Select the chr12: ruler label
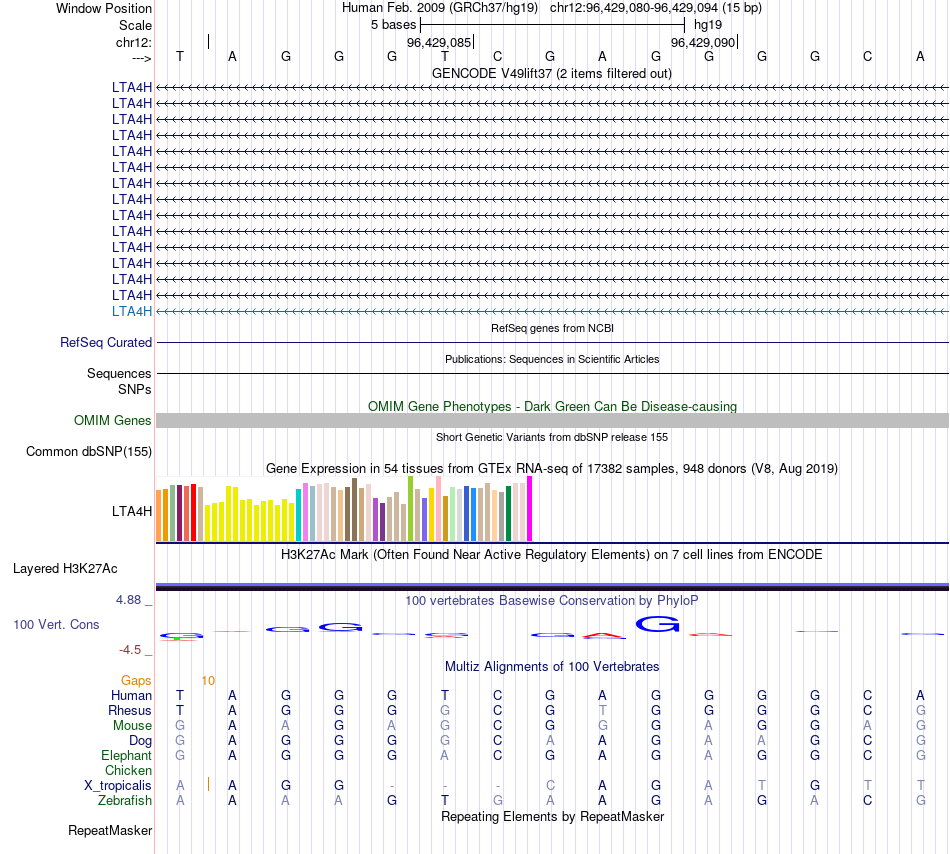The image size is (950, 854). point(134,42)
